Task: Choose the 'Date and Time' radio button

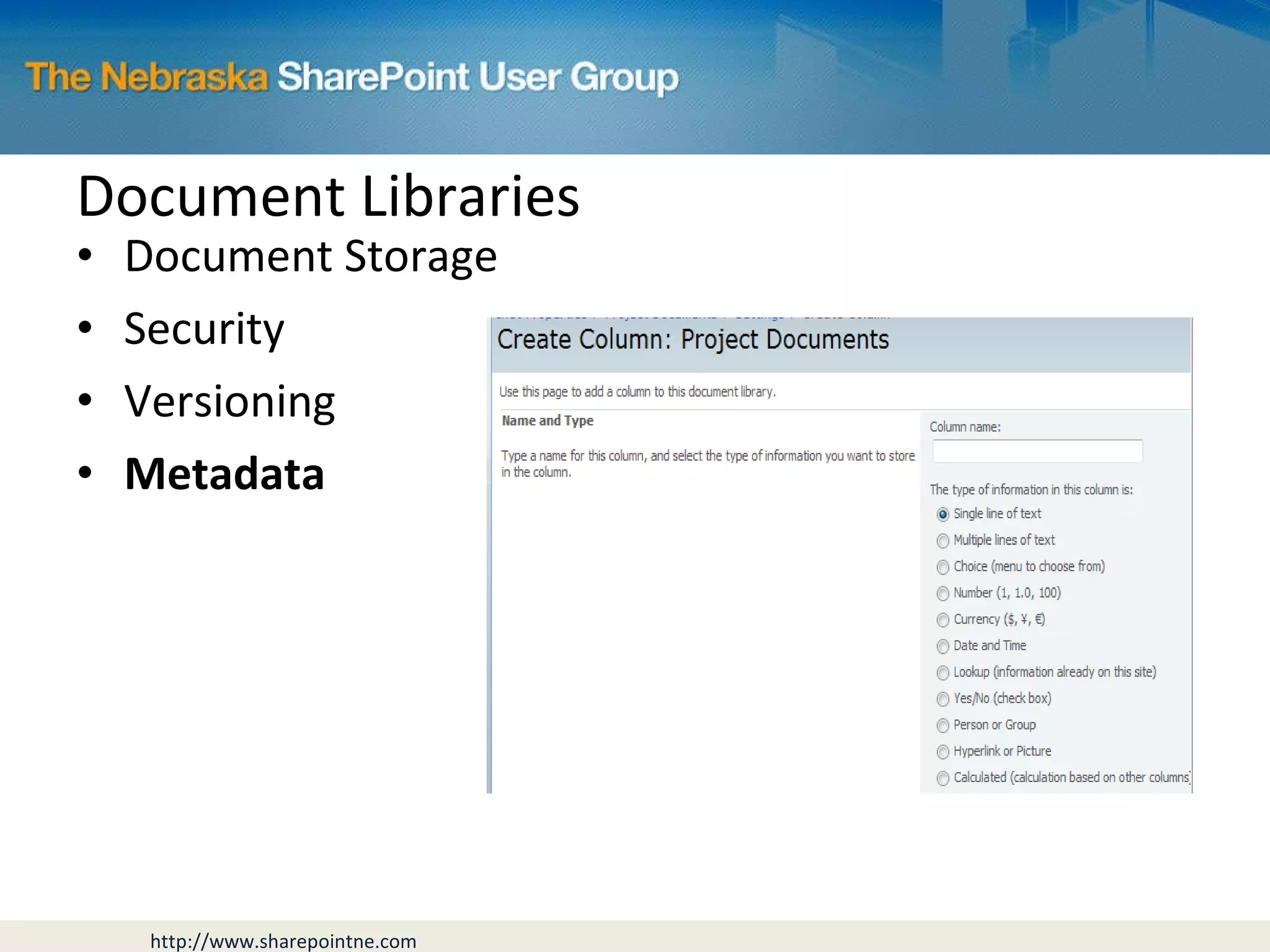Action: [943, 646]
